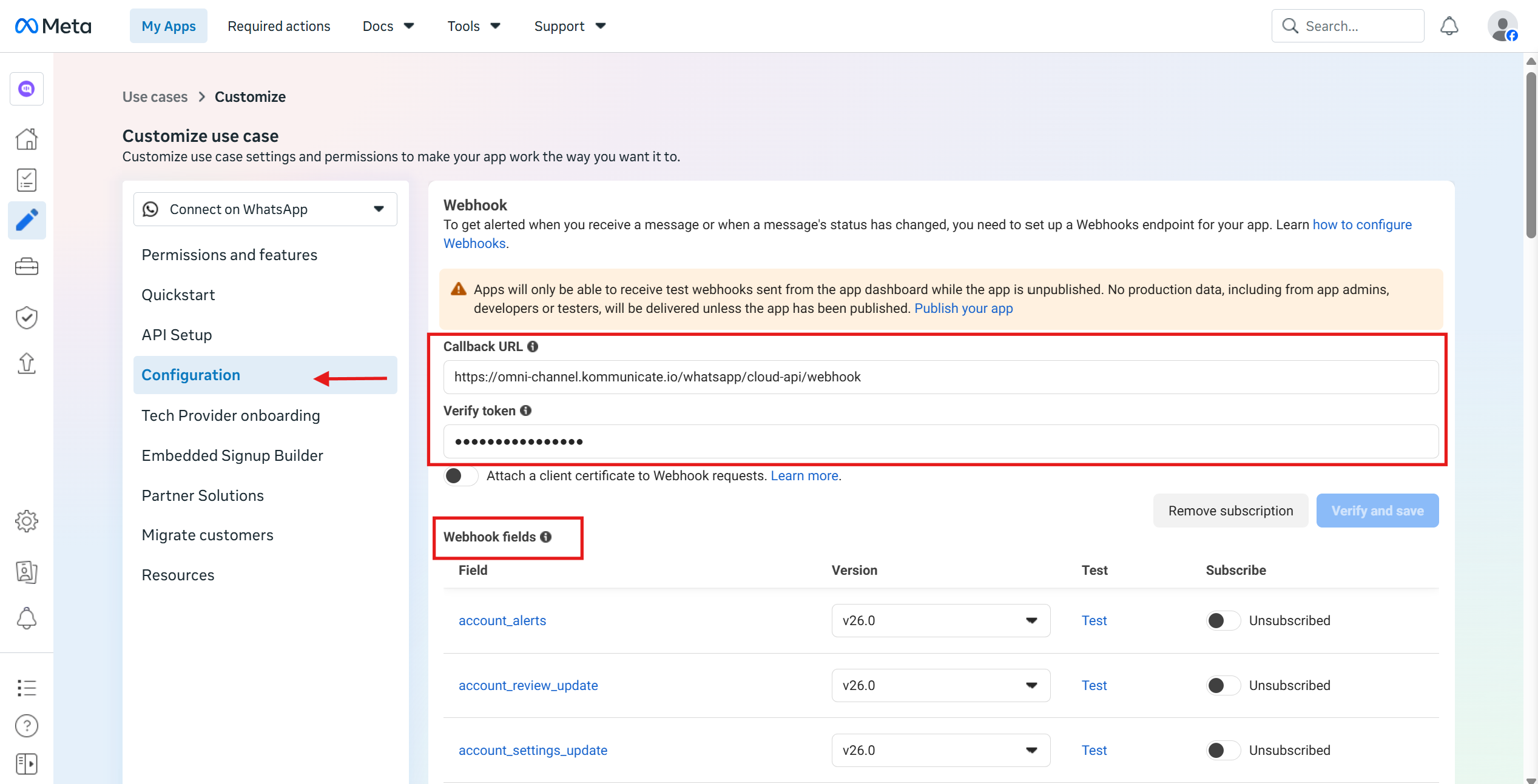
Task: Open the shield checkmark icon
Action: click(27, 317)
